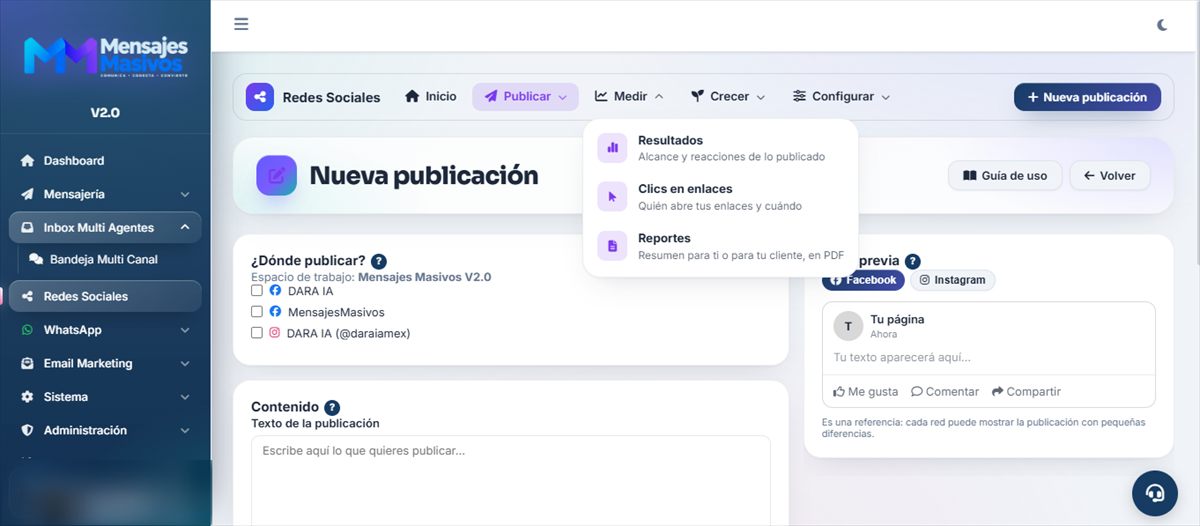Click the V2.0 version label
This screenshot has height=526, width=1200.
click(x=105, y=113)
